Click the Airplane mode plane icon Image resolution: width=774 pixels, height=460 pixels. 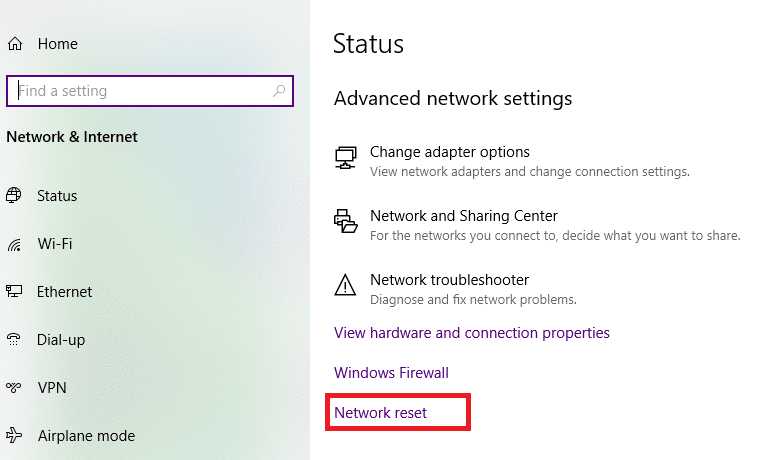point(15,436)
